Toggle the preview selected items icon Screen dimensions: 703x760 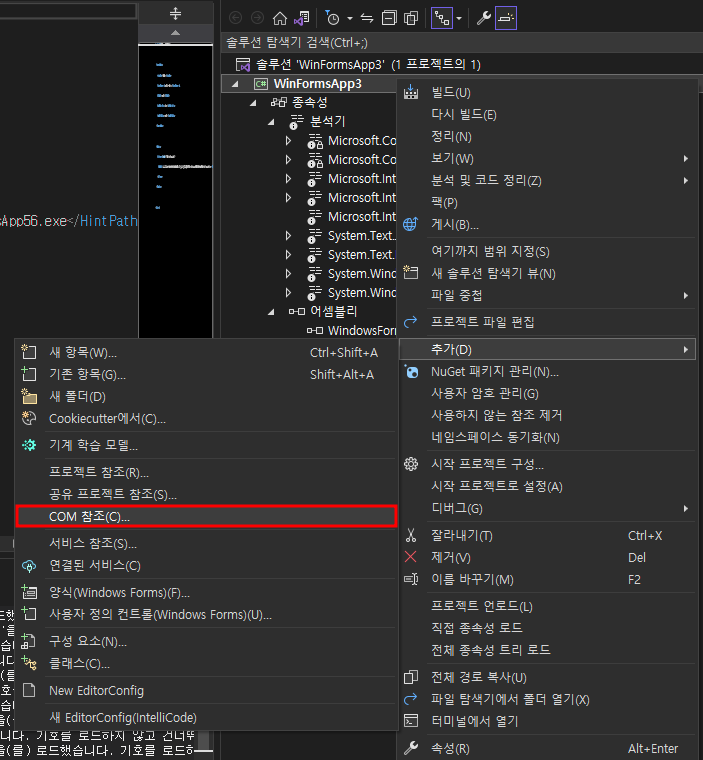(x=506, y=18)
